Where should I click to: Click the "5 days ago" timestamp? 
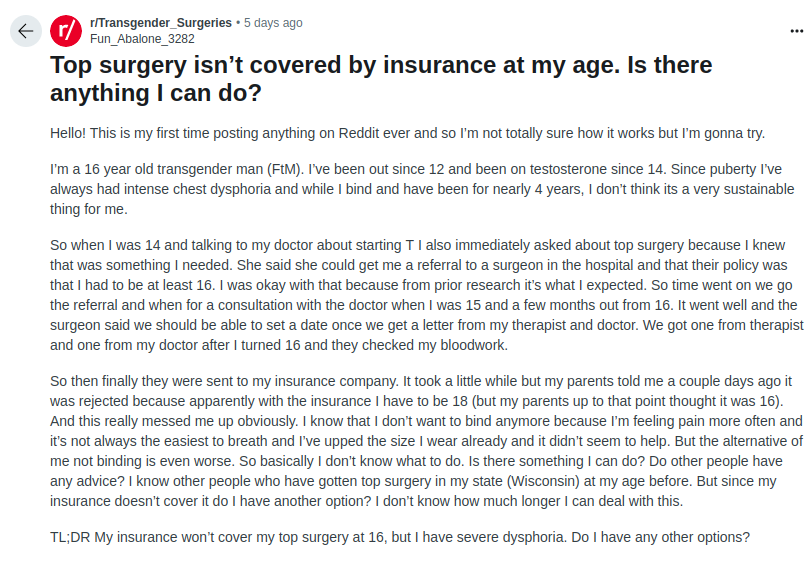pyautogui.click(x=273, y=23)
